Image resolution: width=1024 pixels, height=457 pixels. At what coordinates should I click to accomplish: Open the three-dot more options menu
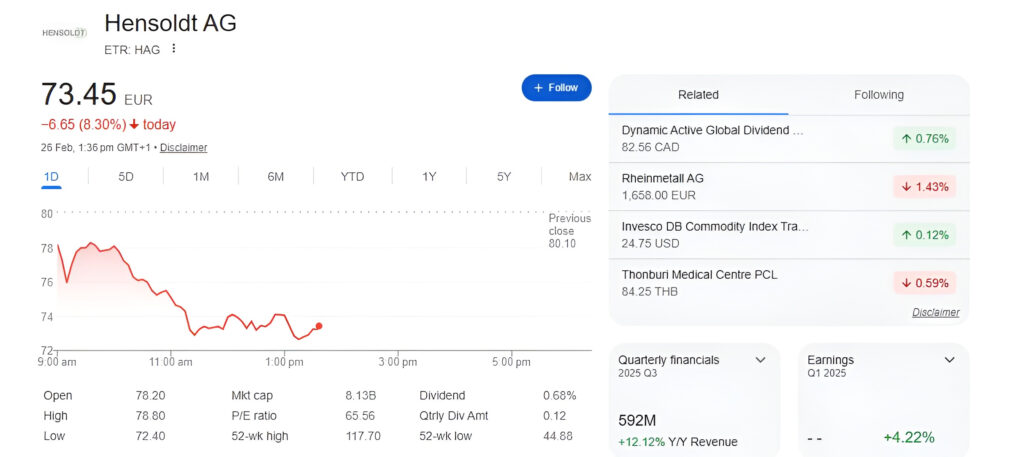[x=173, y=49]
